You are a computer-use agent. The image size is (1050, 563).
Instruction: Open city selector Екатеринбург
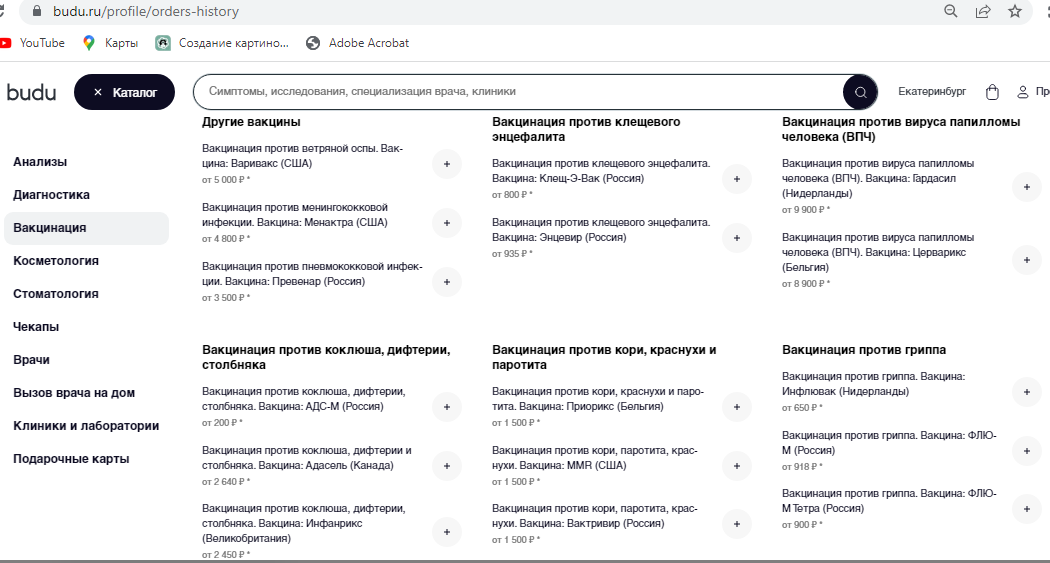(x=932, y=92)
